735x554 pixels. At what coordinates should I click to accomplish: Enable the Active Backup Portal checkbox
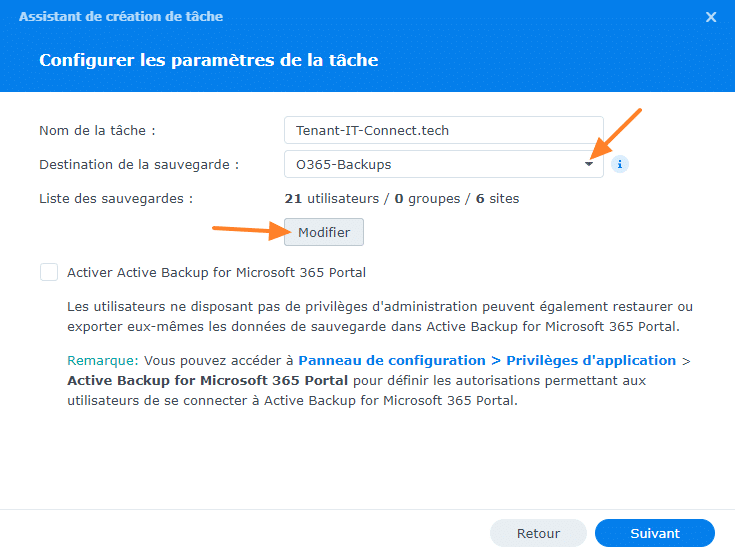point(49,272)
